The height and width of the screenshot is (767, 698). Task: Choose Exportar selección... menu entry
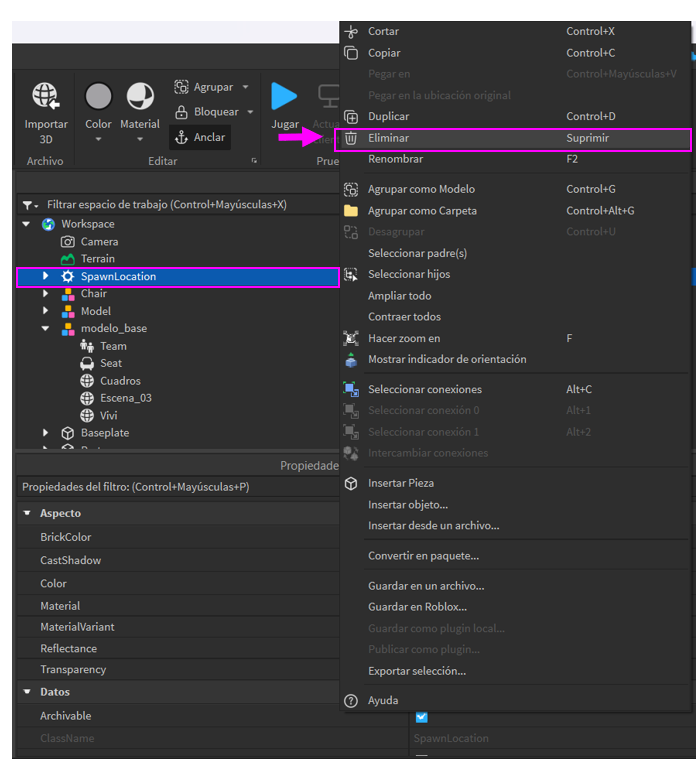point(515,671)
